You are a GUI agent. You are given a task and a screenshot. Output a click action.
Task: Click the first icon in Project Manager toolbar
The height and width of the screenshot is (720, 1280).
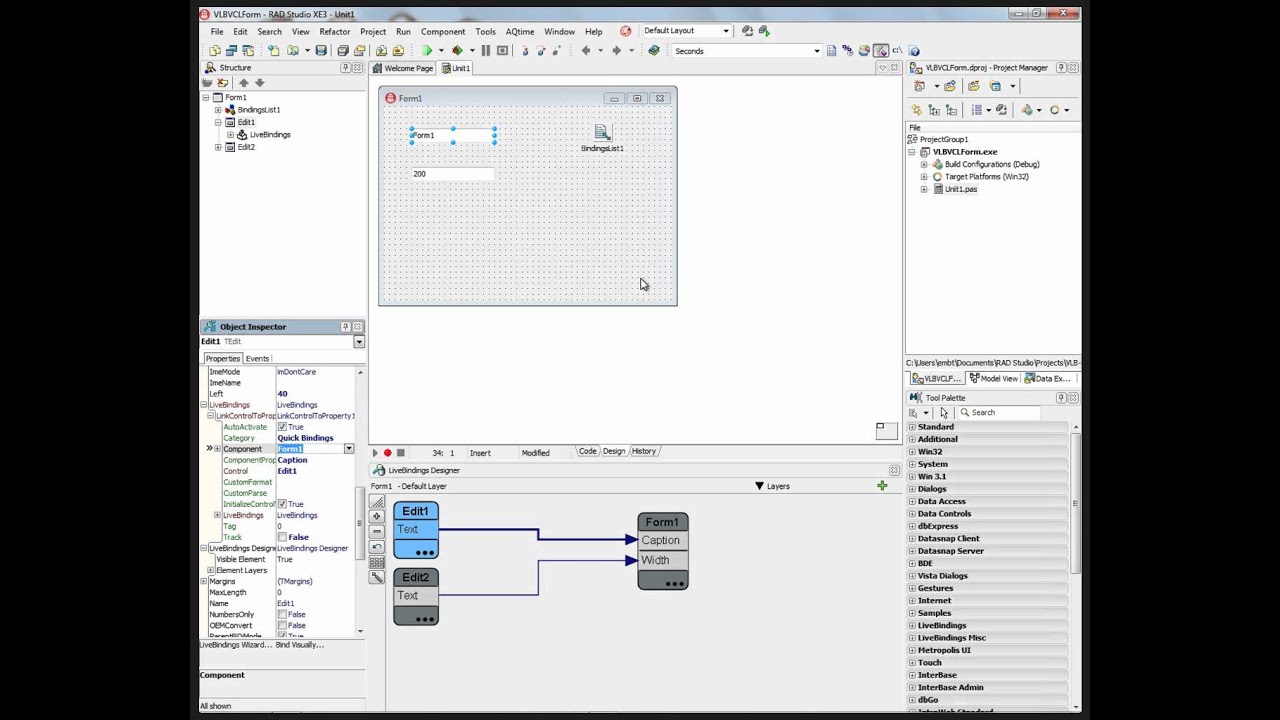tap(919, 86)
